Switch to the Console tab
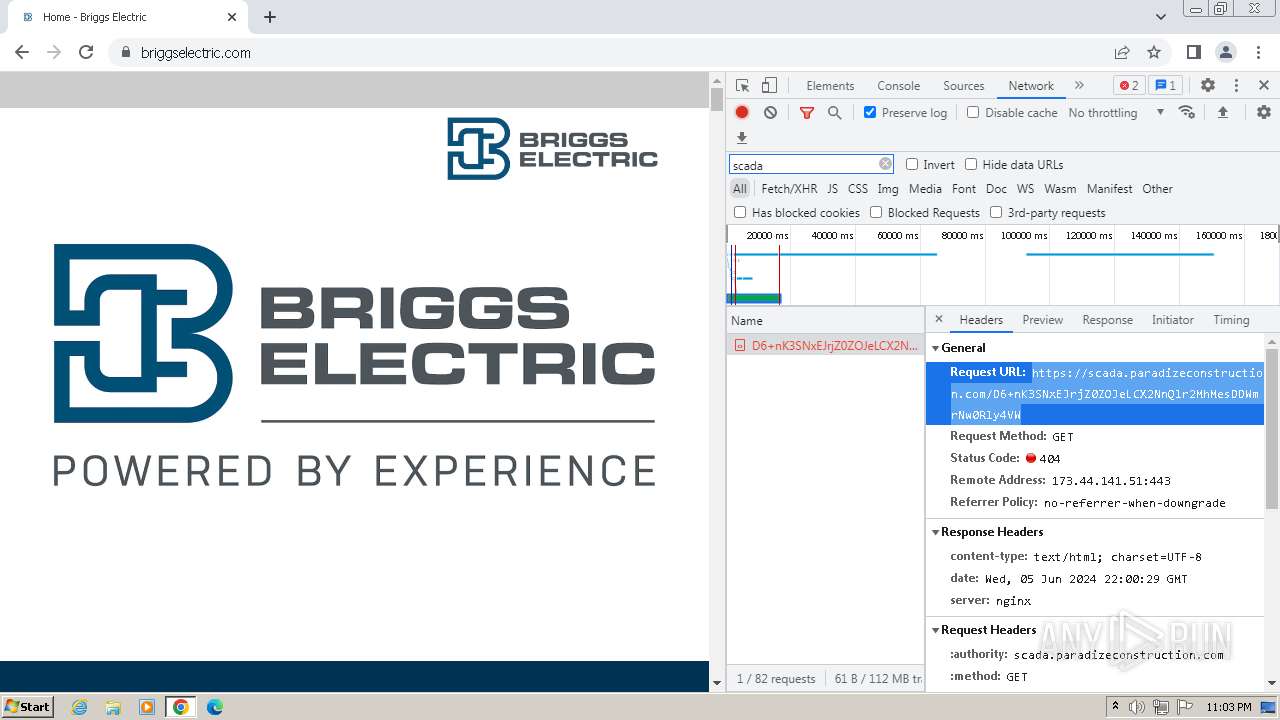 click(x=898, y=86)
